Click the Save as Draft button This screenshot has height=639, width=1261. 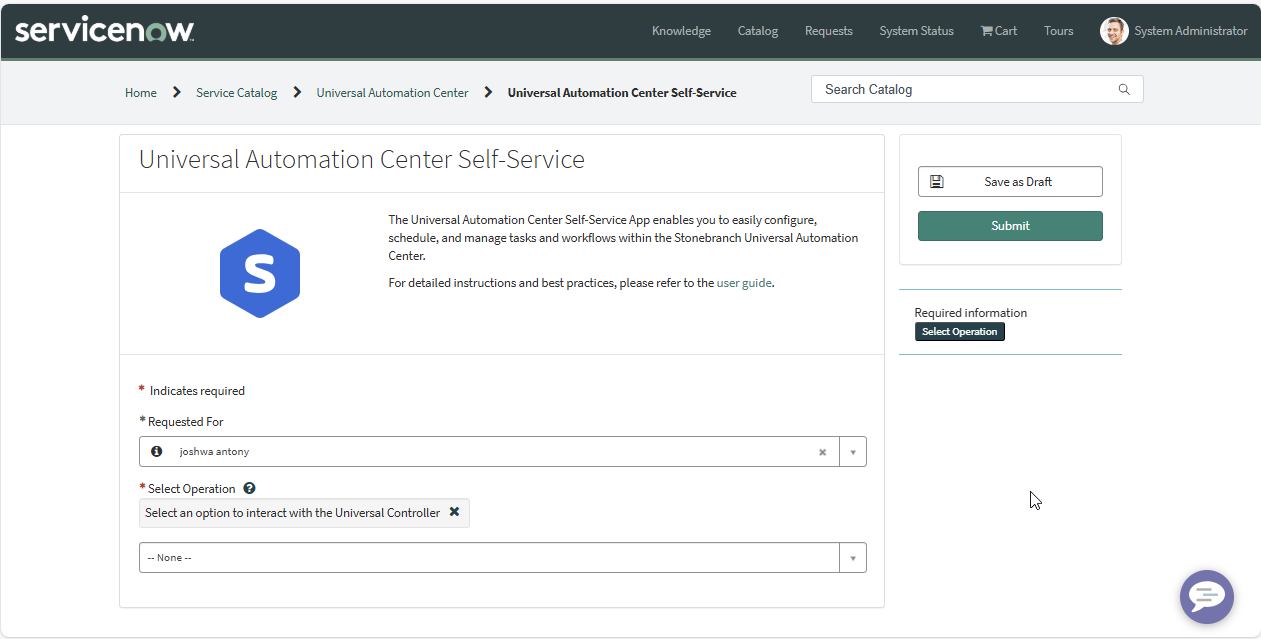pos(1010,182)
